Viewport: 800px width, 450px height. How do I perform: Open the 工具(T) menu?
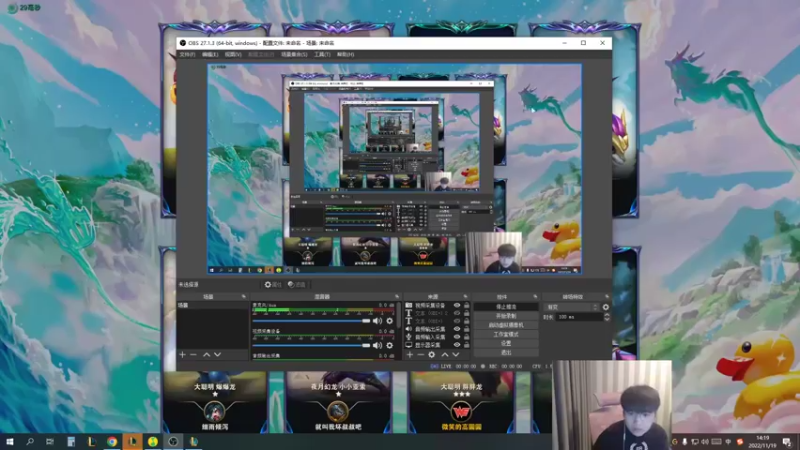coord(322,54)
